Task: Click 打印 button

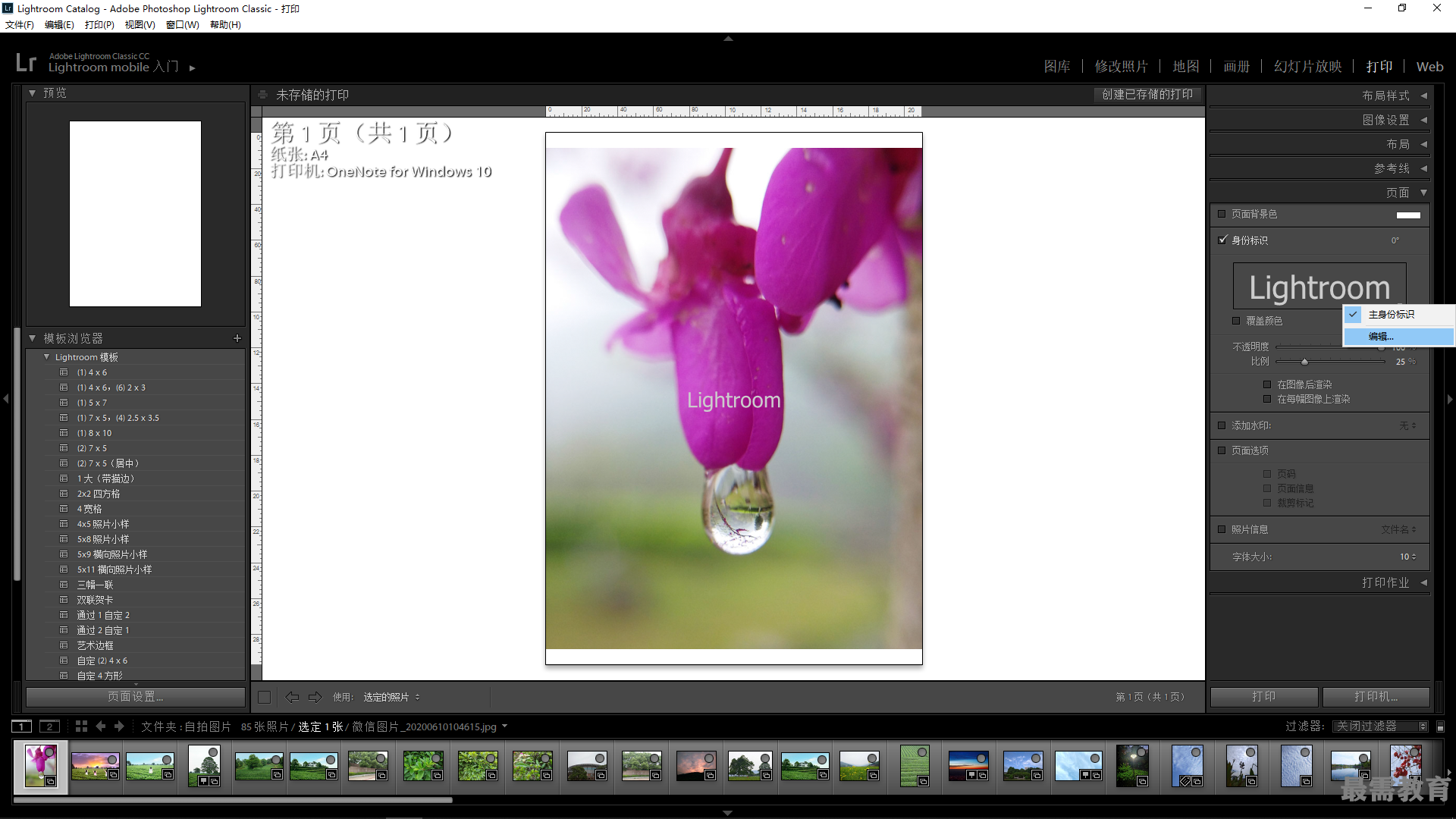Action: (x=1264, y=697)
